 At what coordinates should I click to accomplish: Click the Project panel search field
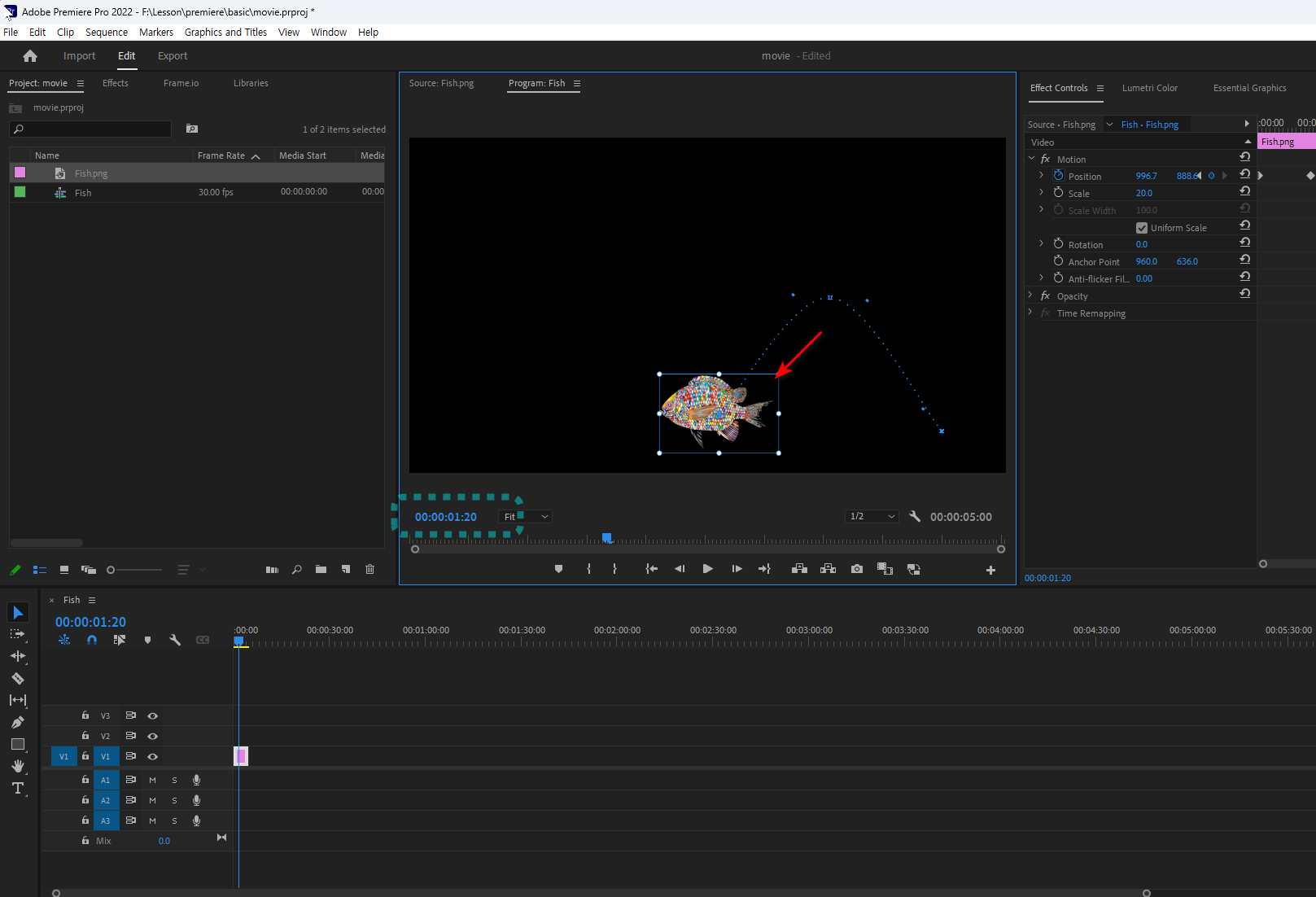pos(91,129)
